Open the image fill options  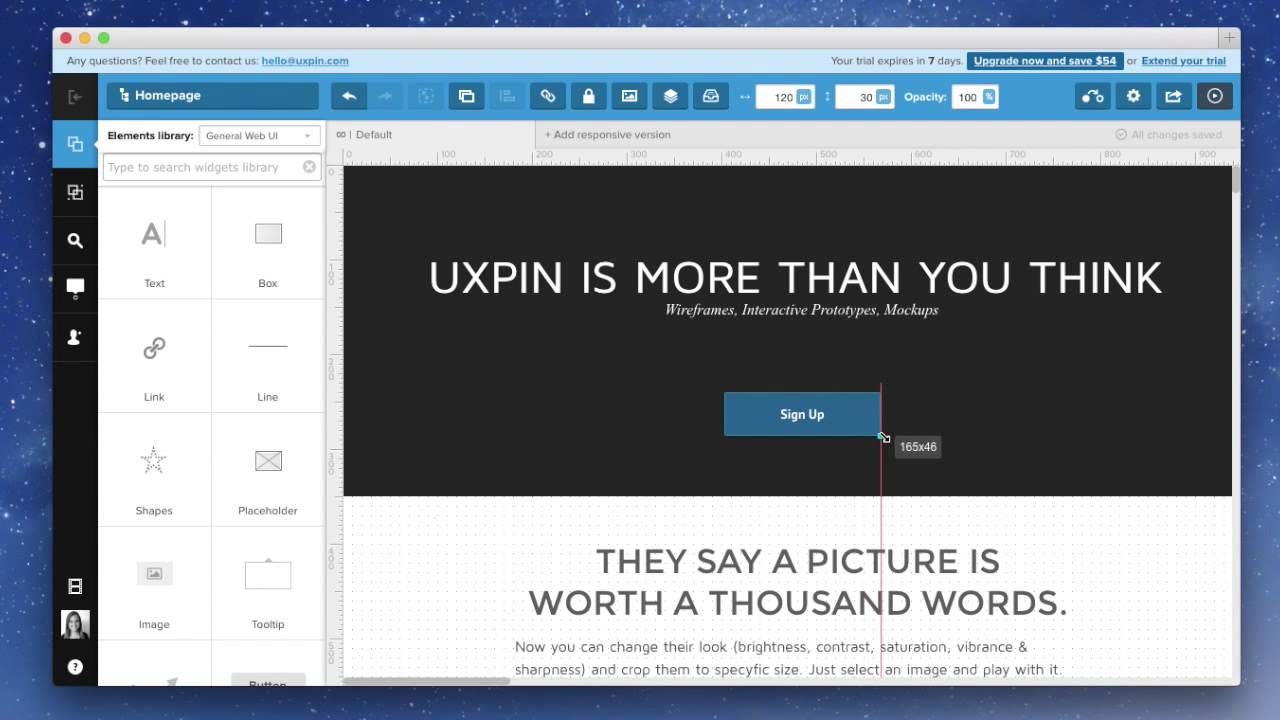[x=629, y=96]
